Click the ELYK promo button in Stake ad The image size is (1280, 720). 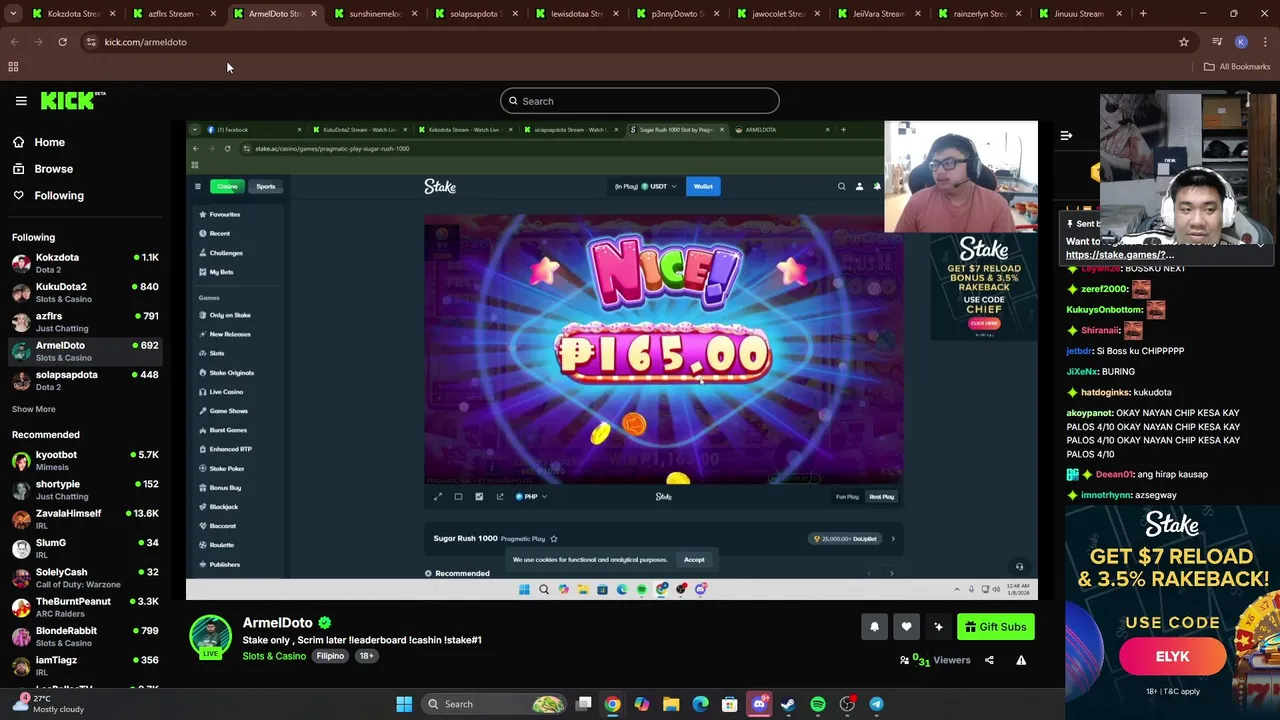(x=1172, y=657)
